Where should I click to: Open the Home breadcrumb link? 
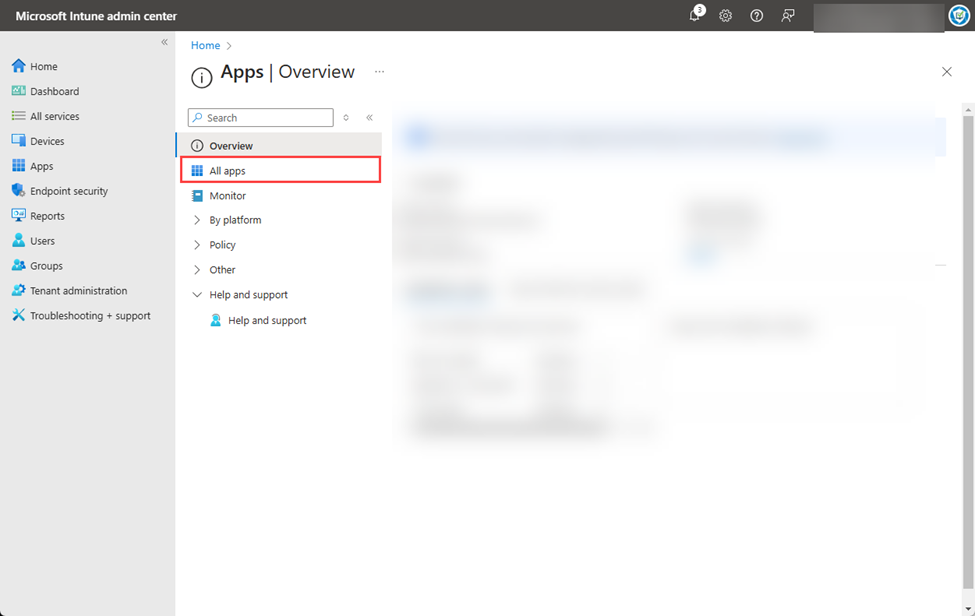[x=203, y=45]
